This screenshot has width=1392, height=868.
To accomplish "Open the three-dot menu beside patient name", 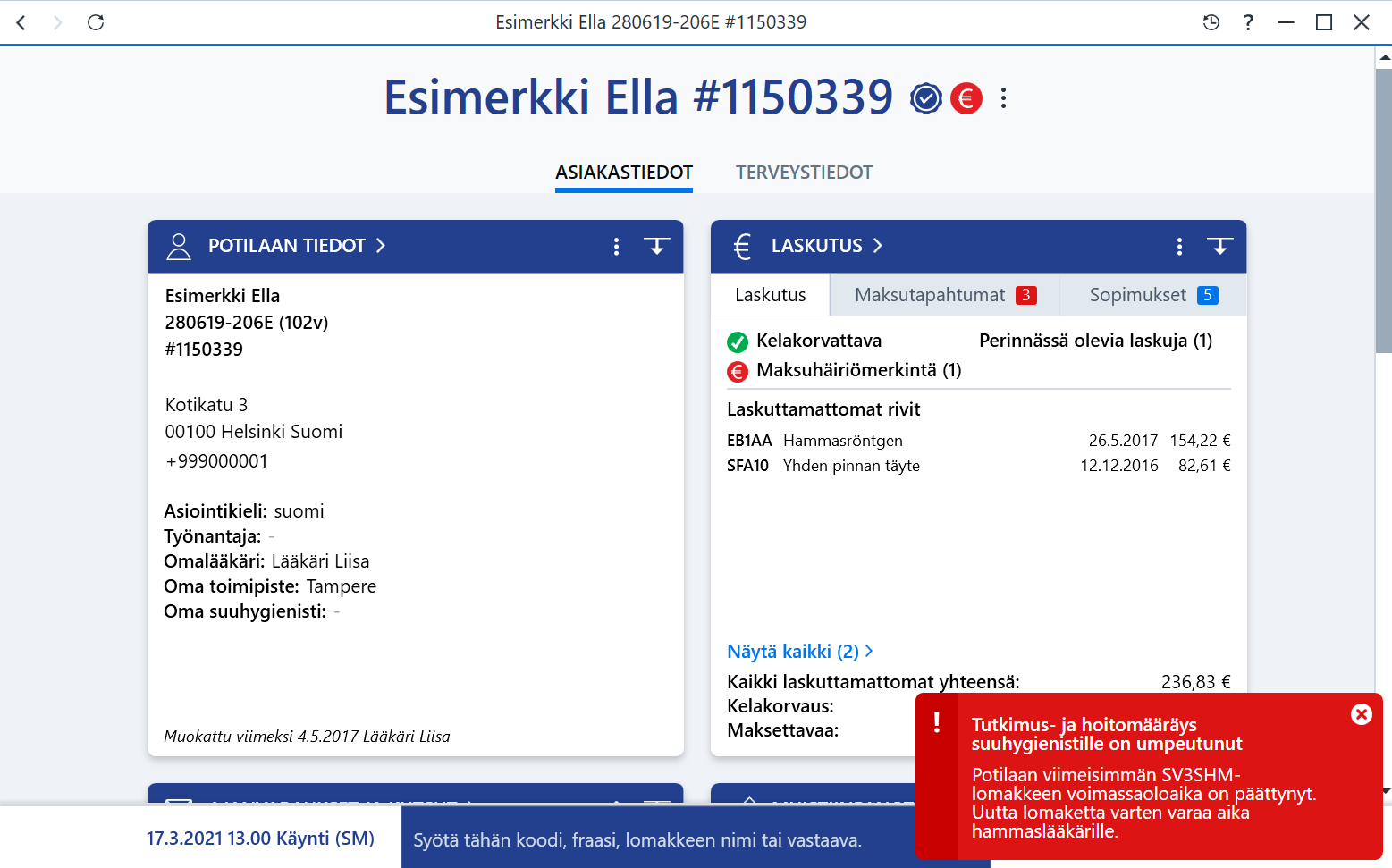I will click(x=1004, y=98).
